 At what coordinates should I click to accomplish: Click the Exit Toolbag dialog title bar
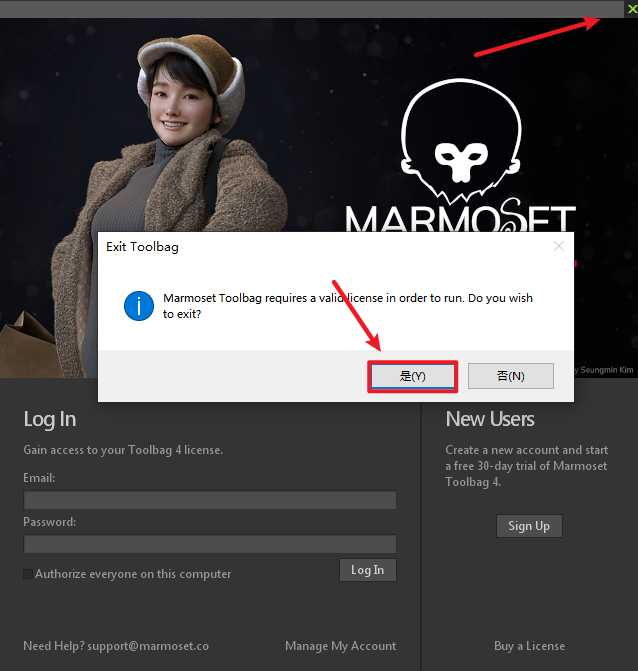pyautogui.click(x=300, y=246)
